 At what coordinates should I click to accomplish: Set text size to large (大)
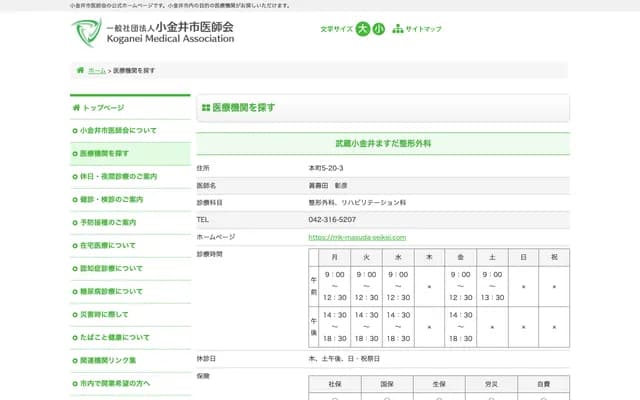(x=362, y=29)
